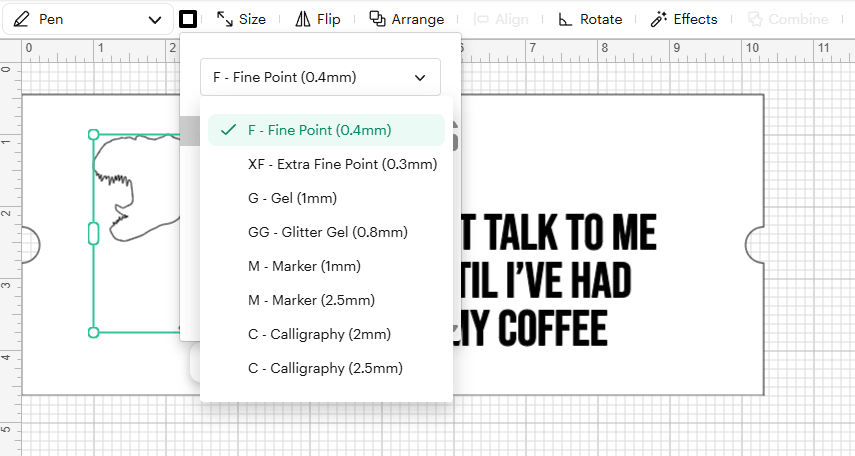Open the Rotate tool
Viewport: 855px width, 456px height.
pyautogui.click(x=590, y=20)
